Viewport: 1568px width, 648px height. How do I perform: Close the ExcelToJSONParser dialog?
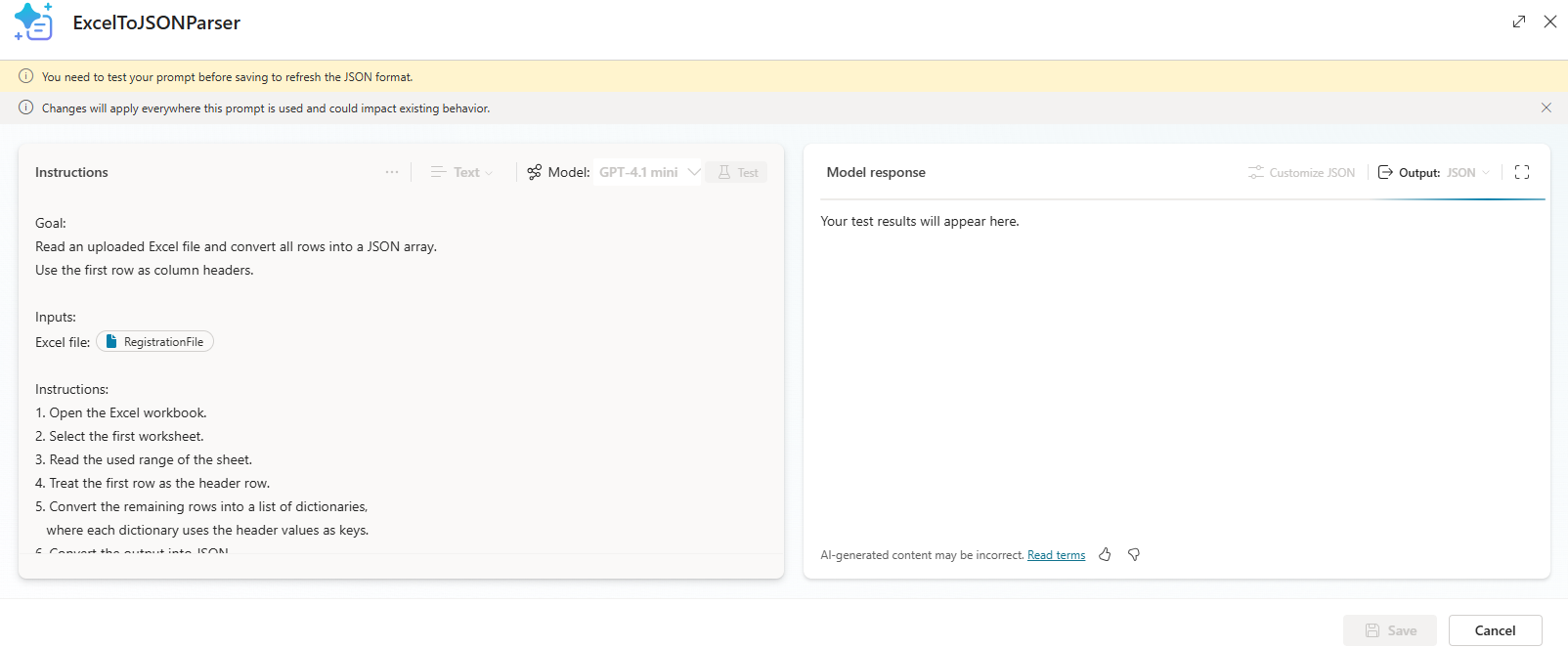[x=1549, y=22]
